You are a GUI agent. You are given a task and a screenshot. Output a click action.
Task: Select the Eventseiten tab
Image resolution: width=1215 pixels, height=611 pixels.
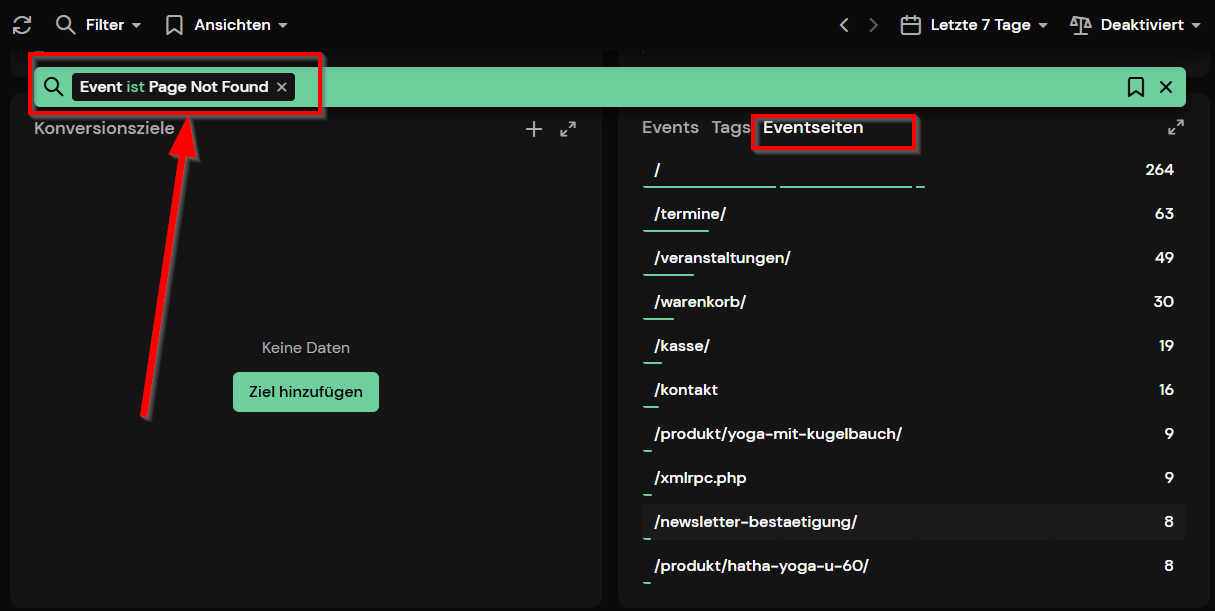point(813,128)
